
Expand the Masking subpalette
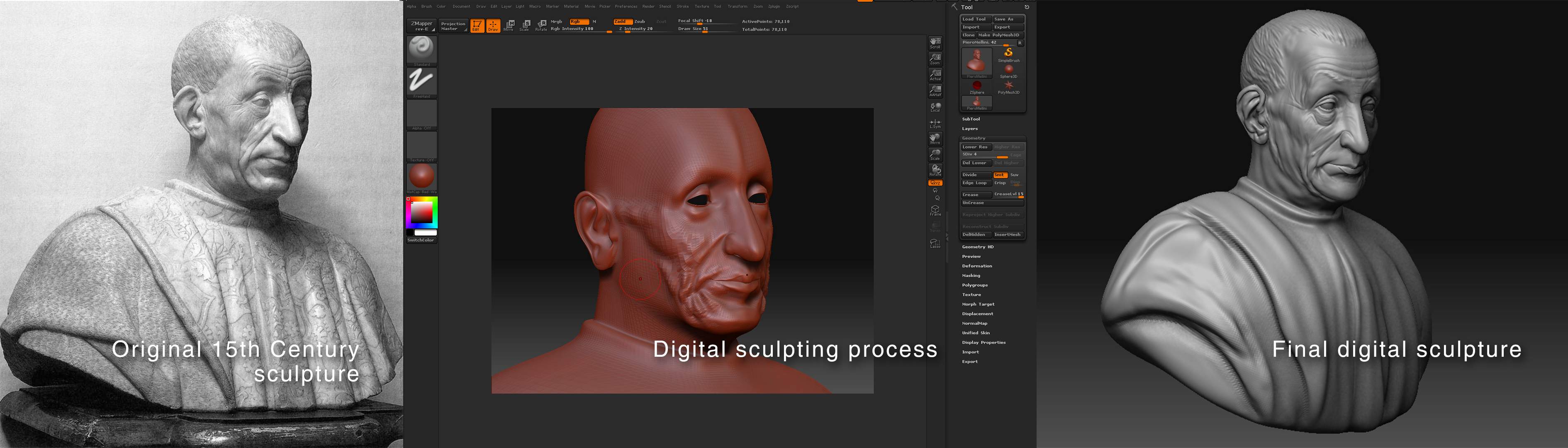(971, 276)
